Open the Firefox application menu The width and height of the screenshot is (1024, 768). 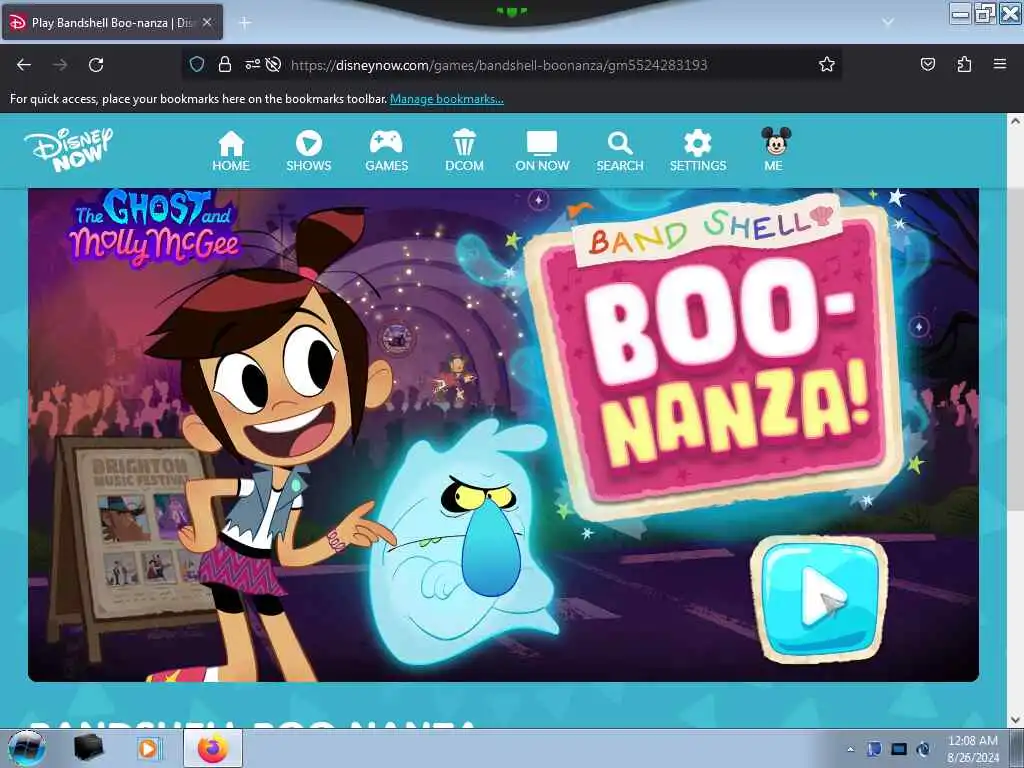(x=1000, y=64)
